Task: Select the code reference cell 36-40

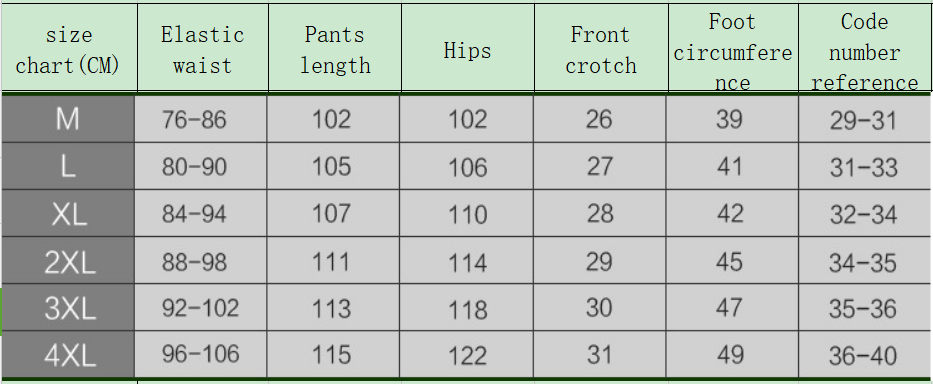Action: [865, 355]
